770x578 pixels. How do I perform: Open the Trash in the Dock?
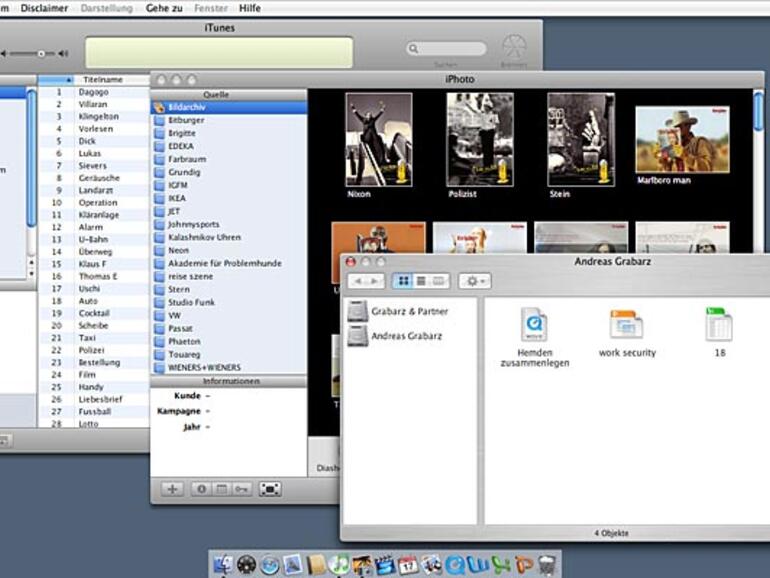pyautogui.click(x=546, y=565)
